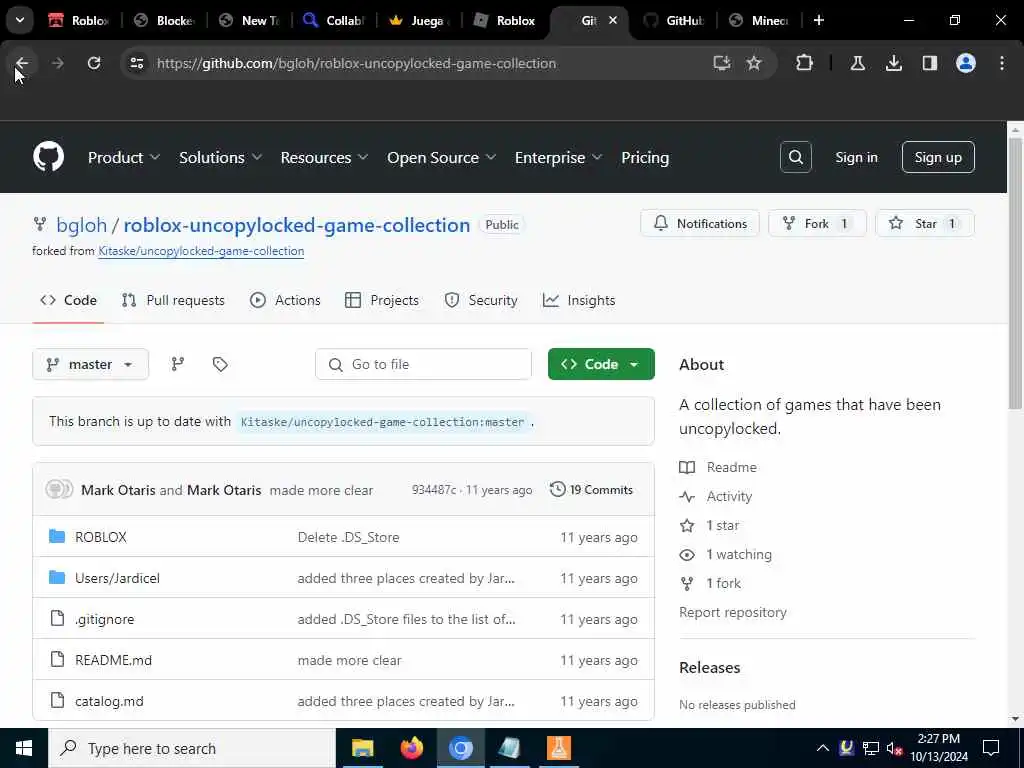This screenshot has width=1024, height=768.
Task: Switch to Actions tab
Action: click(x=285, y=300)
